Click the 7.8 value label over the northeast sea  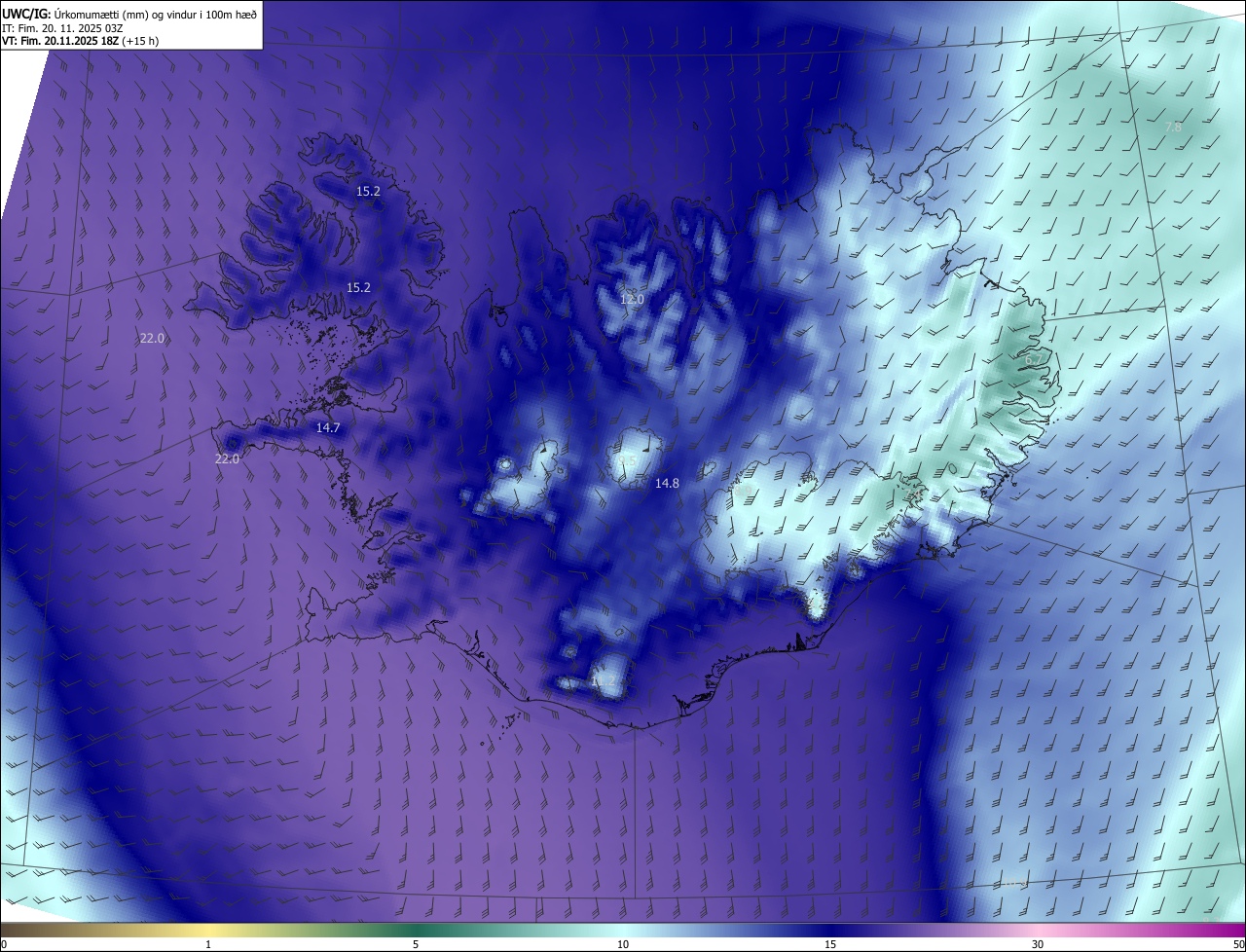(1173, 128)
